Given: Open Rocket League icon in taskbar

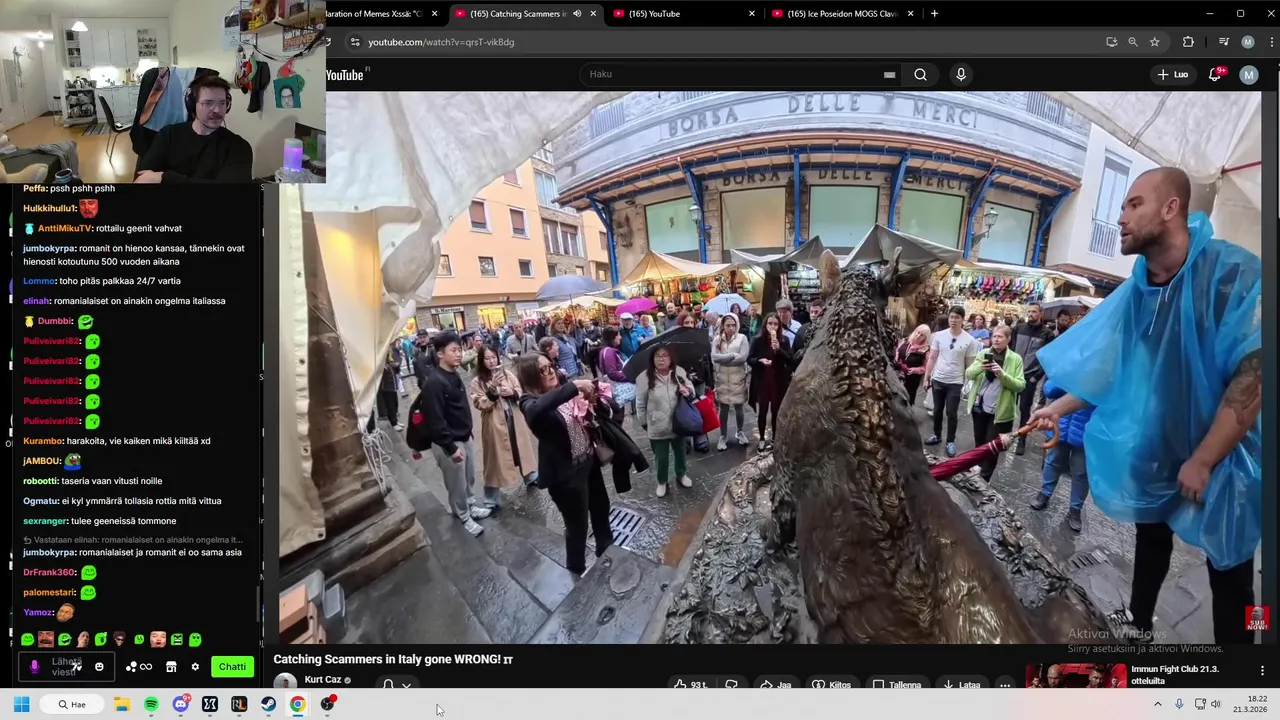Looking at the screenshot, I should tap(239, 704).
